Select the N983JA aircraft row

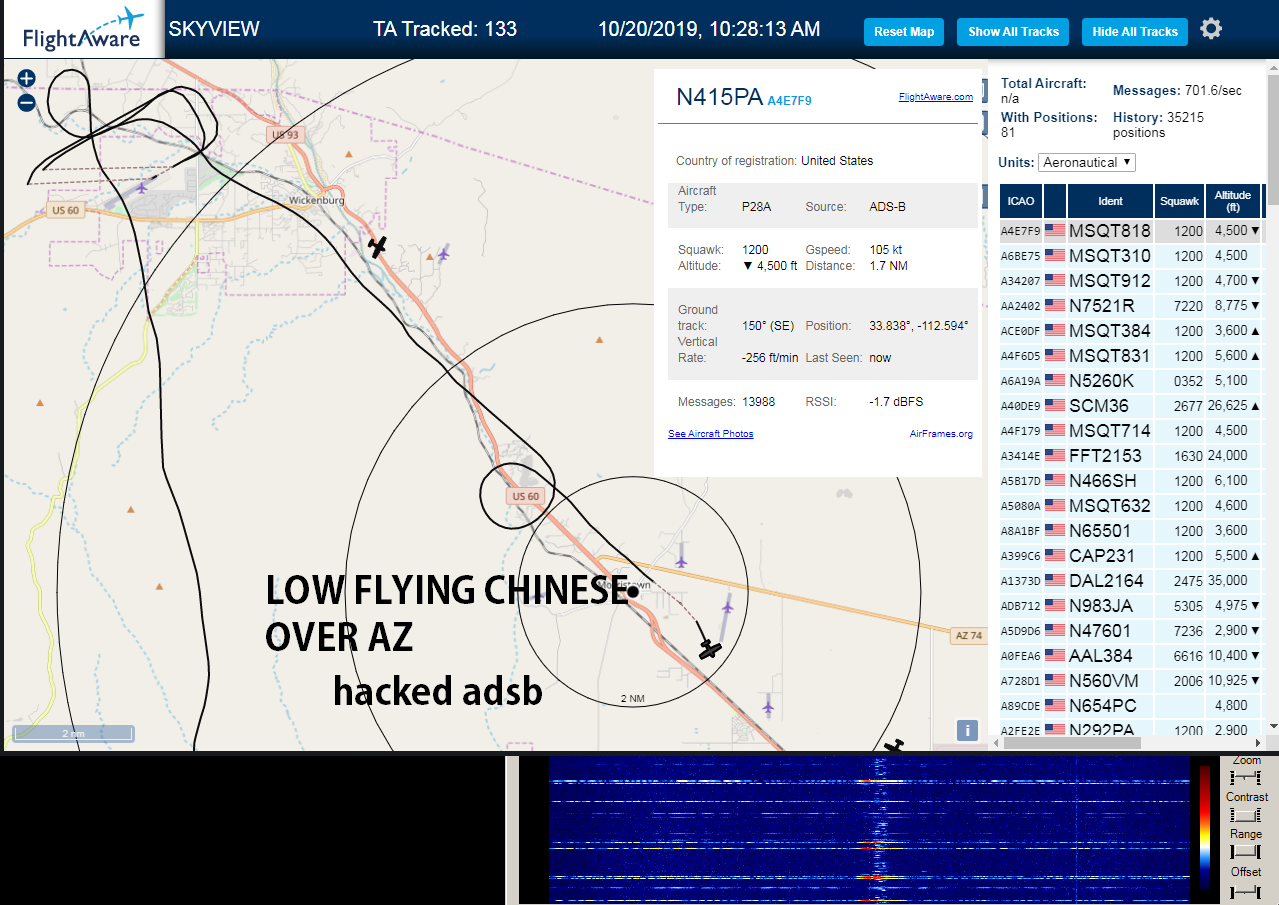tap(1130, 605)
